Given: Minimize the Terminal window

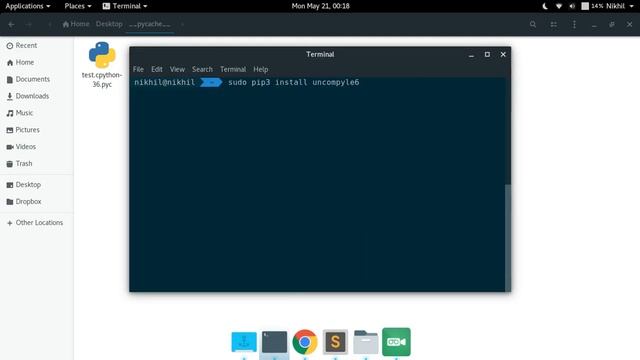Looking at the screenshot, I should click(471, 55).
